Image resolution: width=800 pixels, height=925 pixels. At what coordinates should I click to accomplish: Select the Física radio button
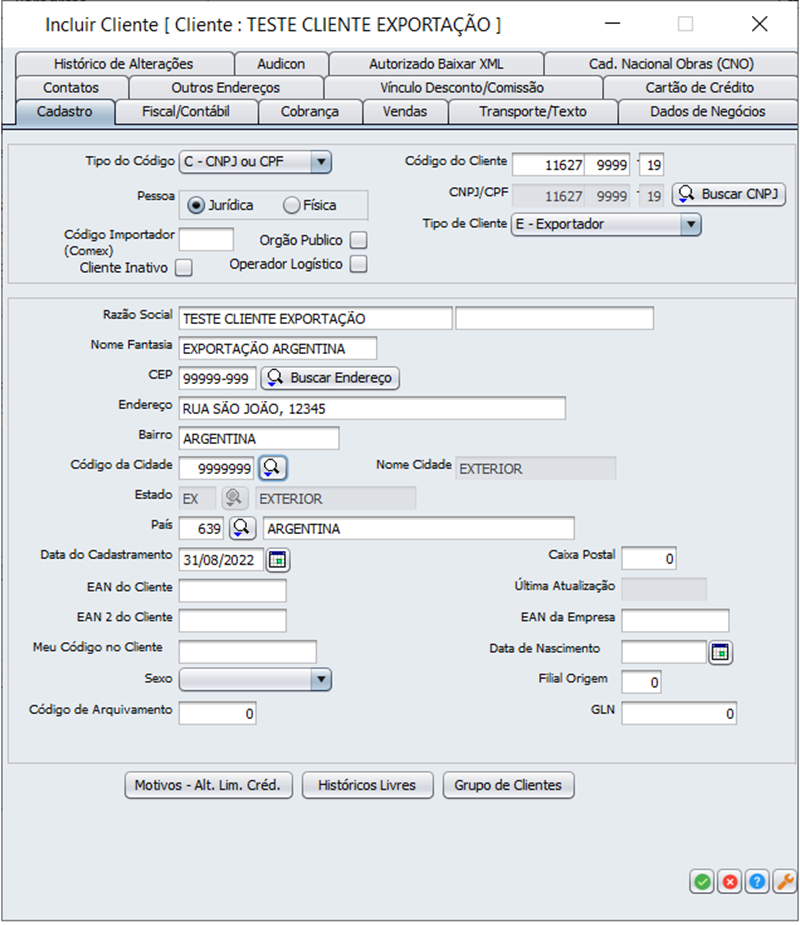tap(292, 205)
